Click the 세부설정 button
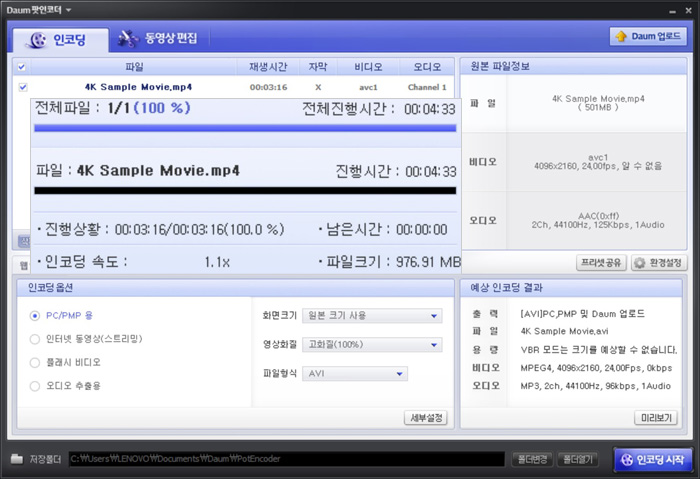700x479 pixels. [x=425, y=418]
